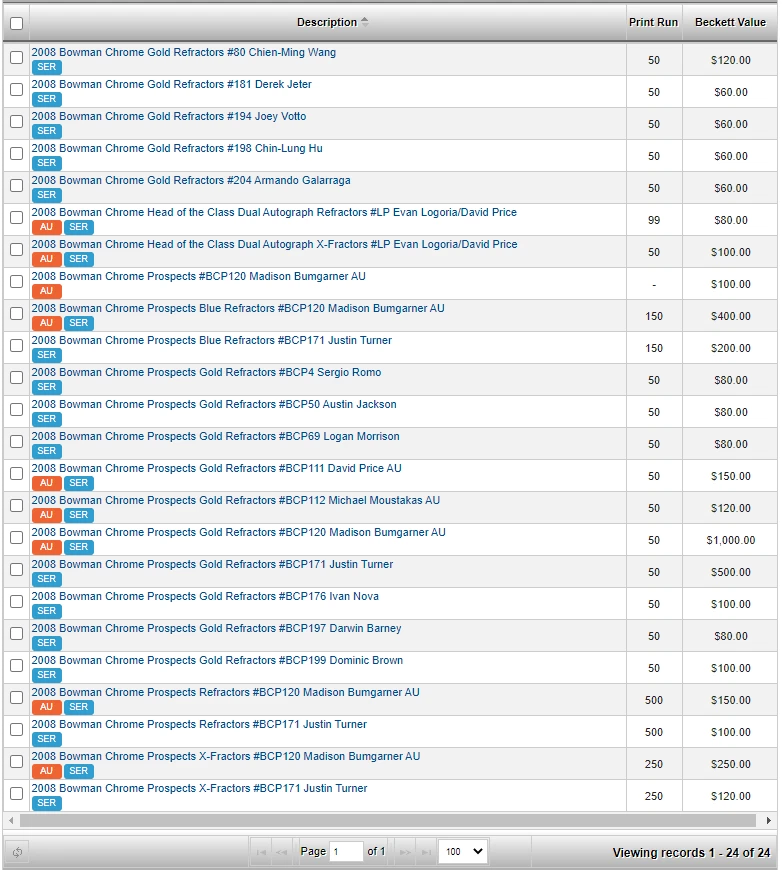Select checkbox for BCP176 Ivan Nova
This screenshot has height=870, width=782.
pos(17,601)
